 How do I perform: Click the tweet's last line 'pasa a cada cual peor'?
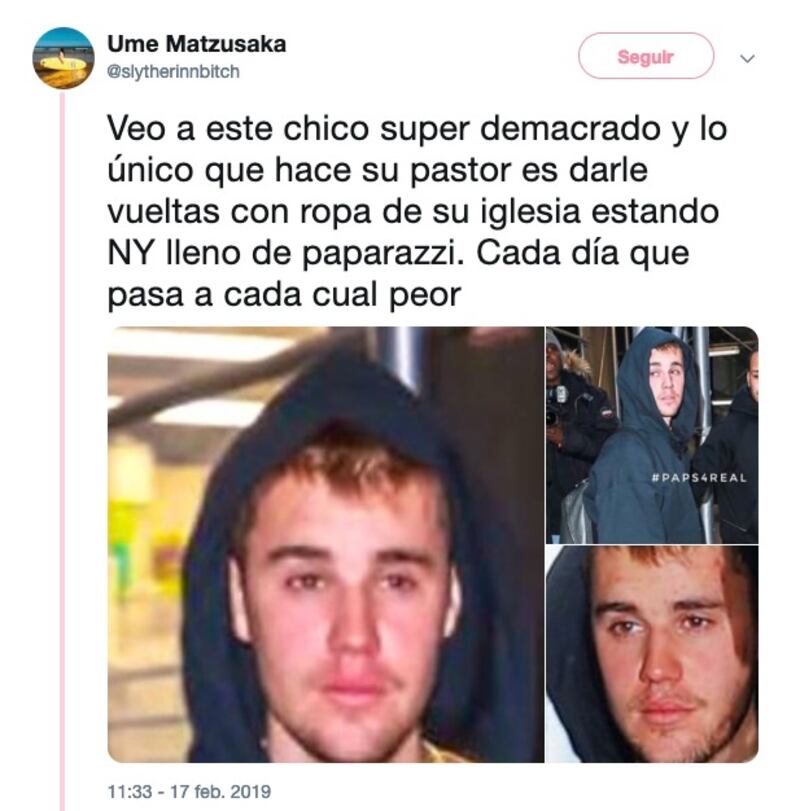(284, 295)
